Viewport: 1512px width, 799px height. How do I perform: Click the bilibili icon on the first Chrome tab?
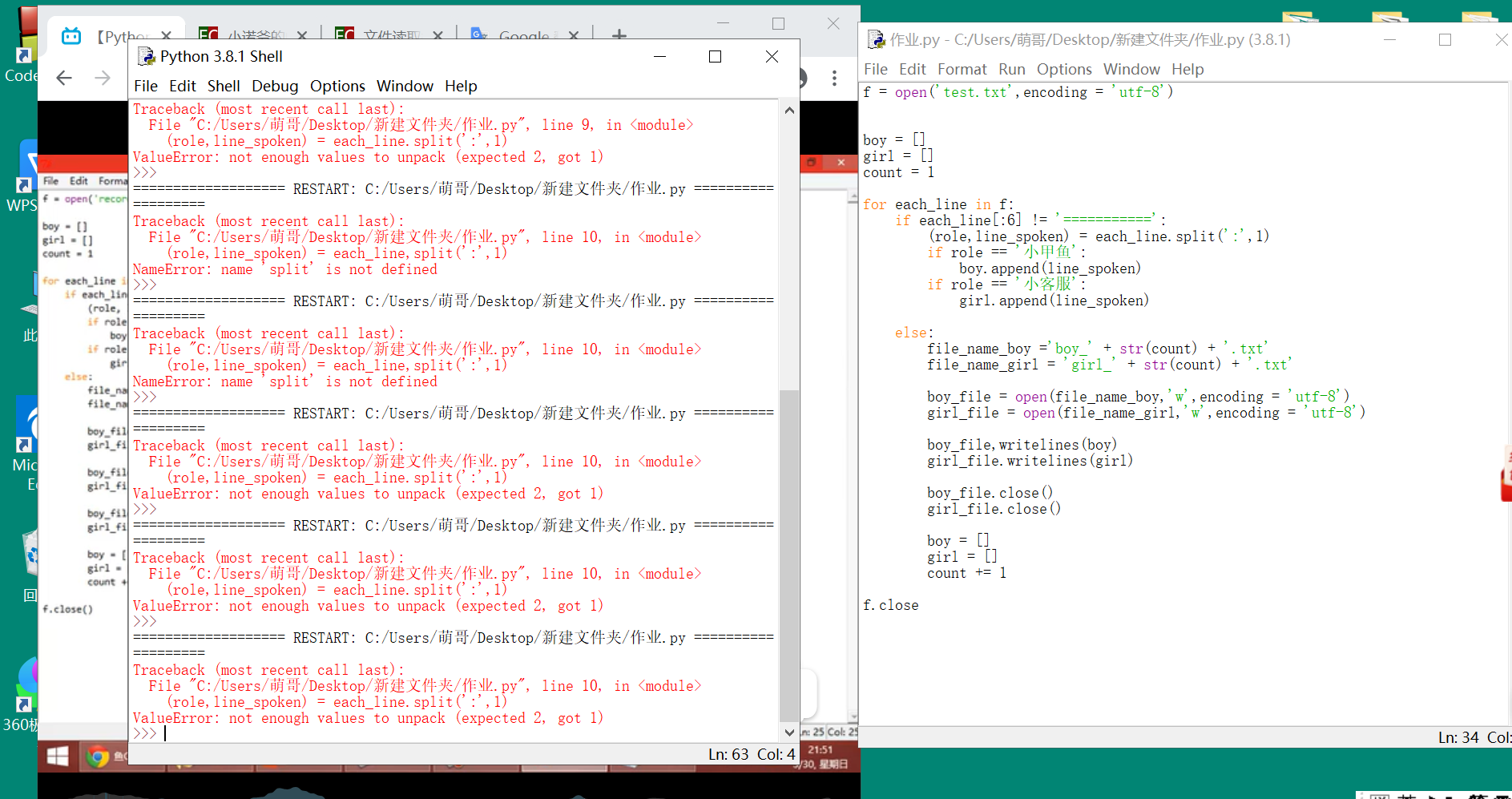point(71,35)
